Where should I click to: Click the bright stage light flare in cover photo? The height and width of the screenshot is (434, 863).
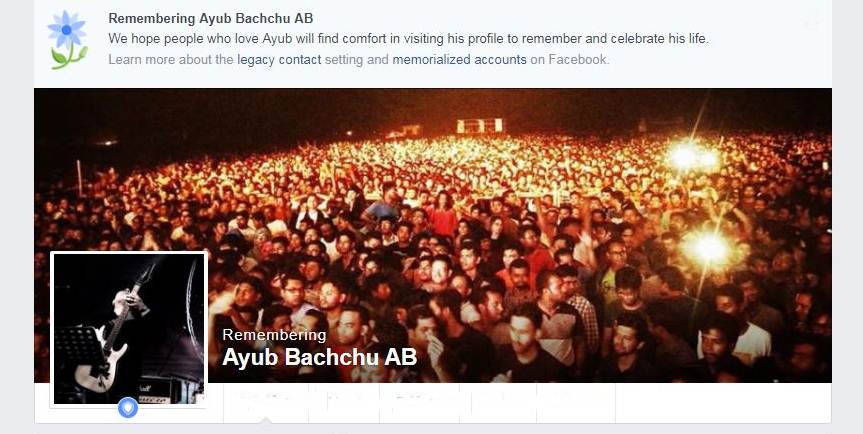pos(710,249)
